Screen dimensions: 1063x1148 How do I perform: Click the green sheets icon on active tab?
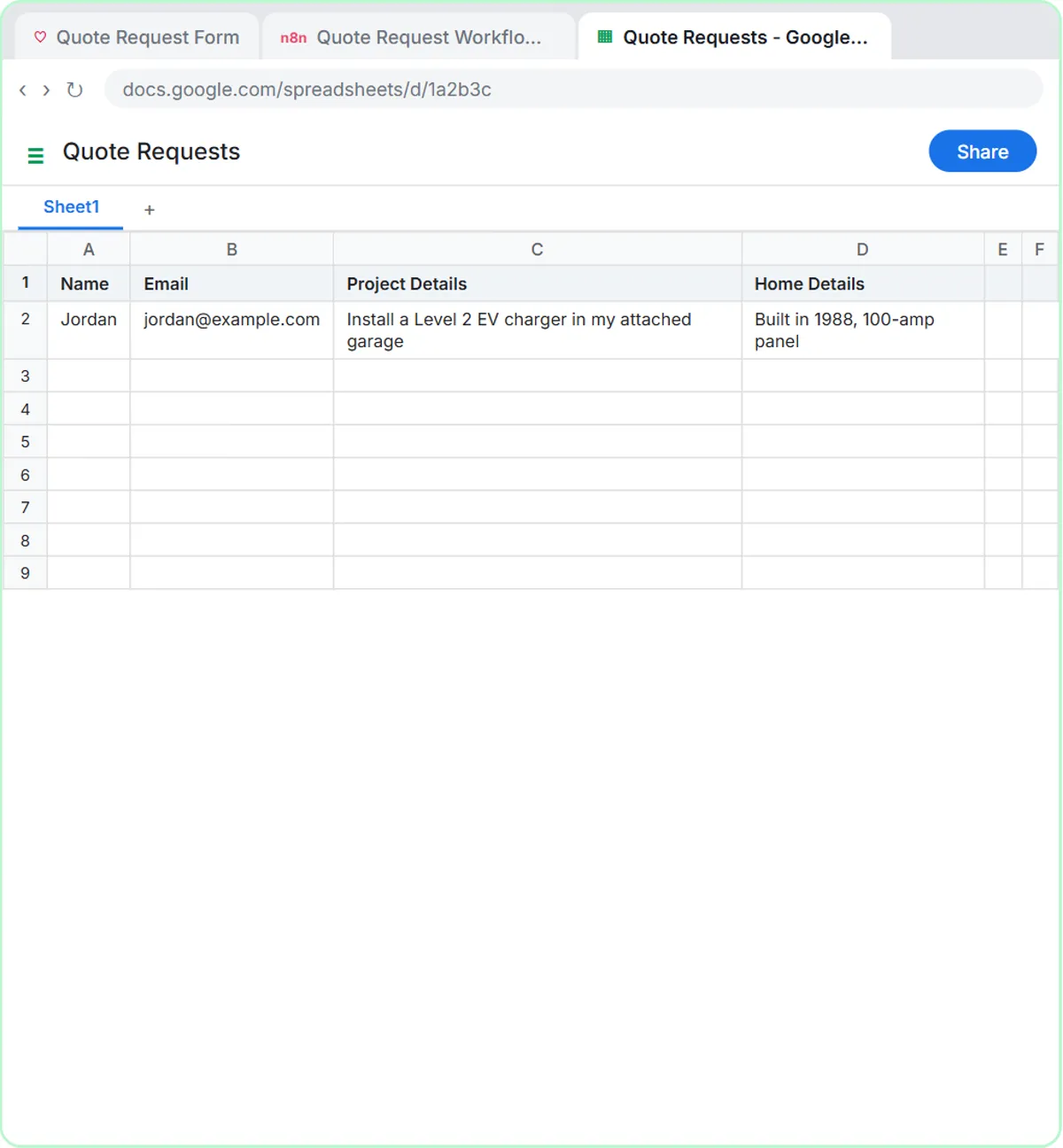click(x=605, y=37)
